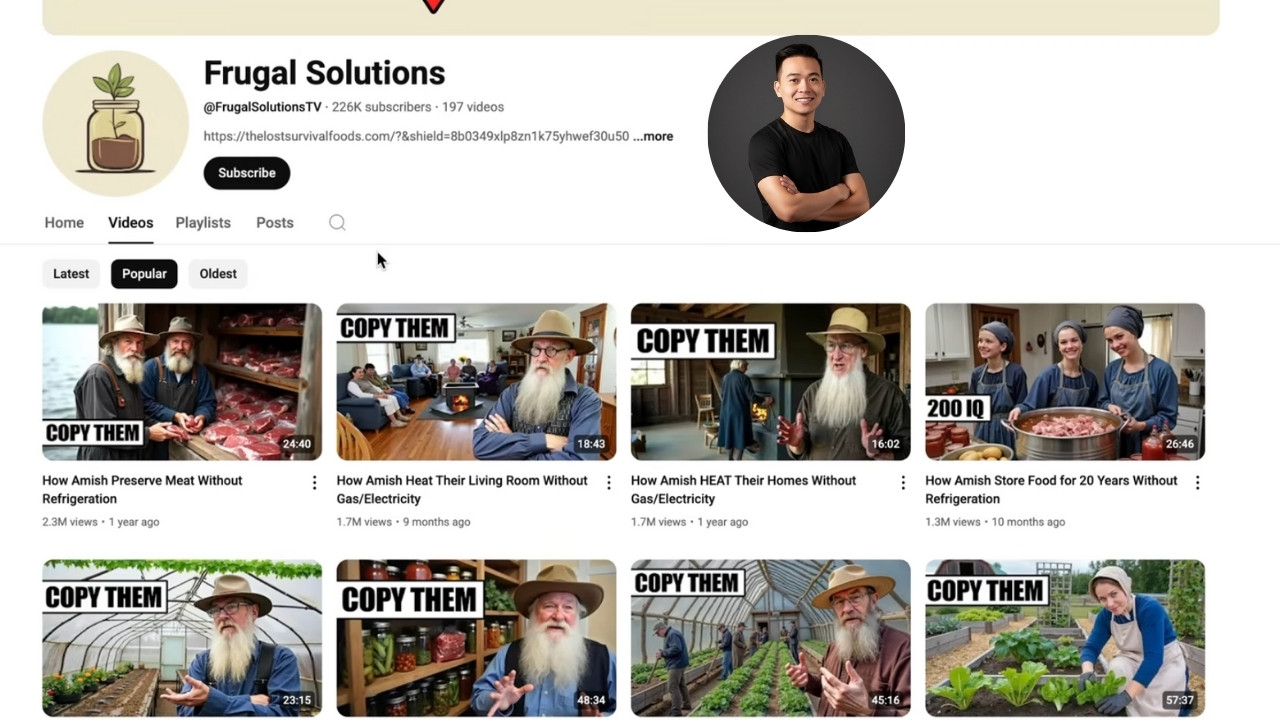Image resolution: width=1280 pixels, height=720 pixels.
Task: Click the Subscribe button
Action: 246,172
